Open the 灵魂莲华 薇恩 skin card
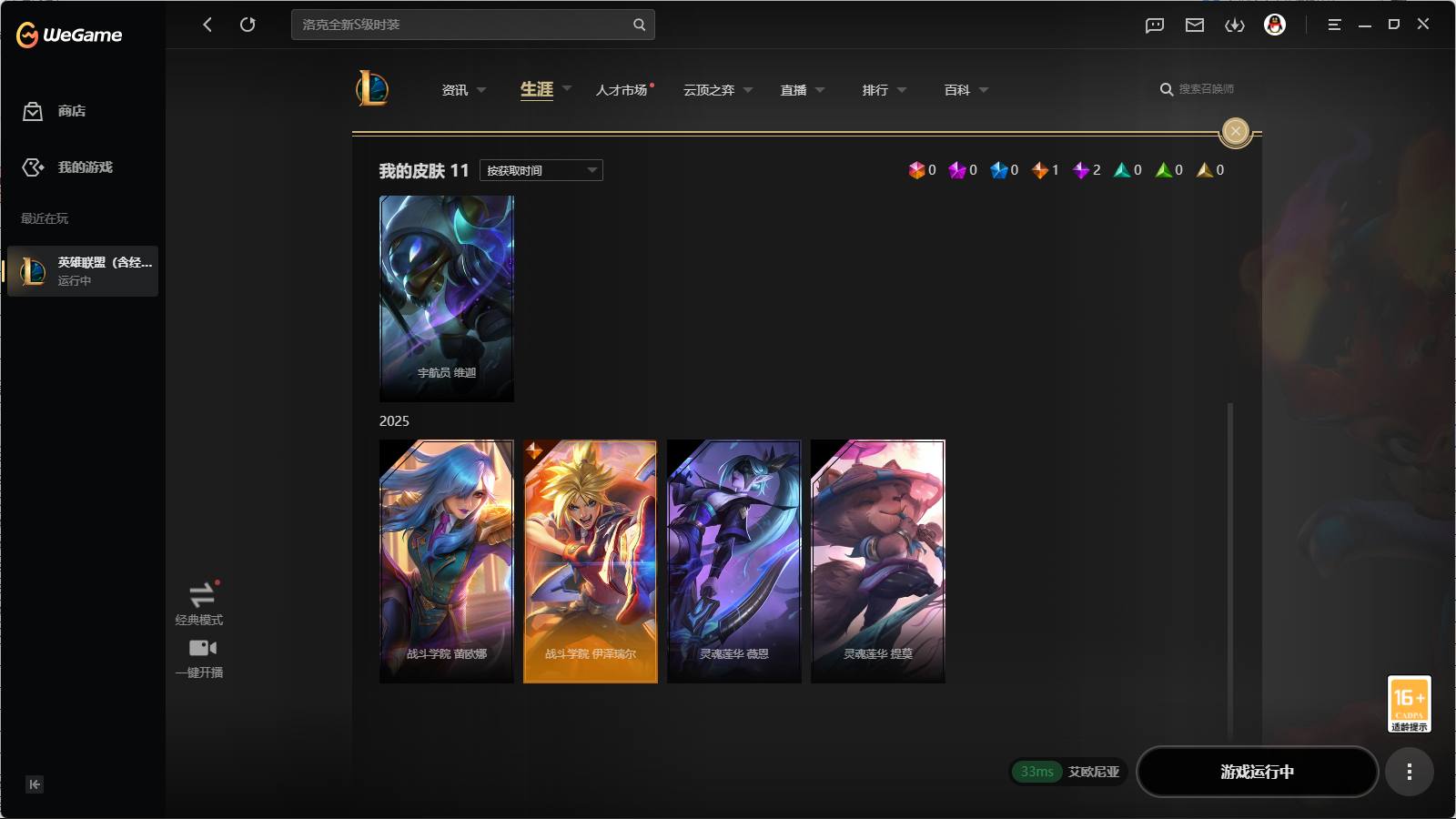The width and height of the screenshot is (1456, 819). pos(734,561)
